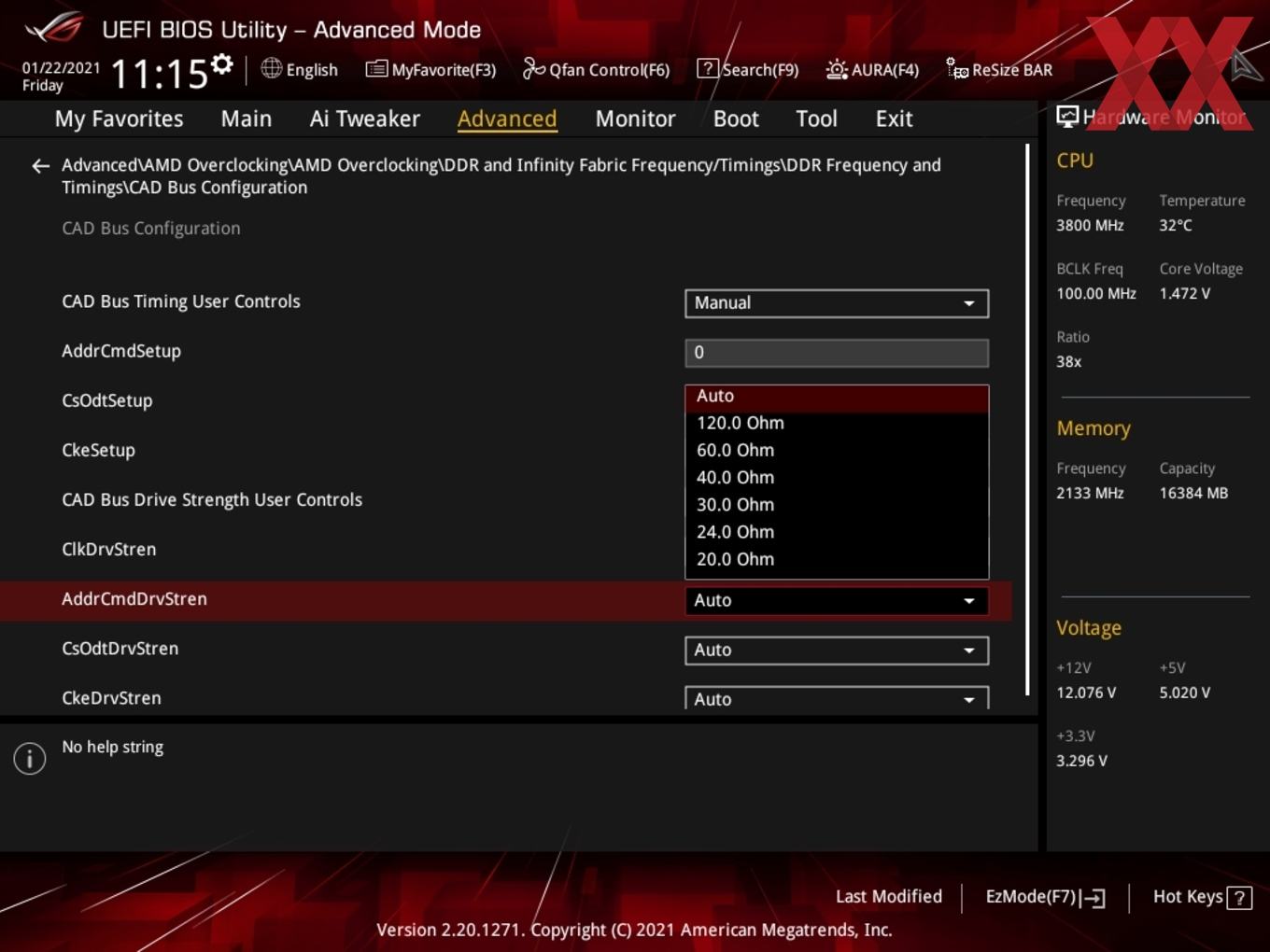Go to the Monitor tab
Viewport: 1270px width, 952px height.
(x=635, y=119)
